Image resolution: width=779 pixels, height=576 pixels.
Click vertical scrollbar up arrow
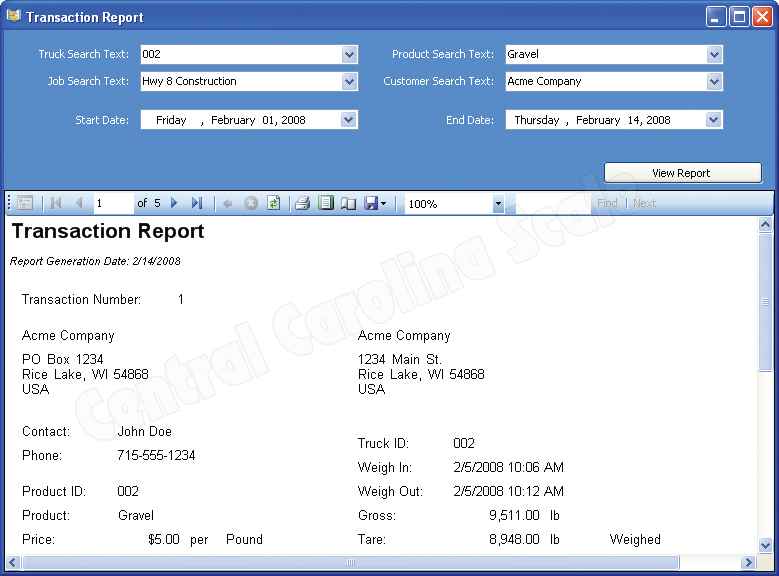point(766,224)
